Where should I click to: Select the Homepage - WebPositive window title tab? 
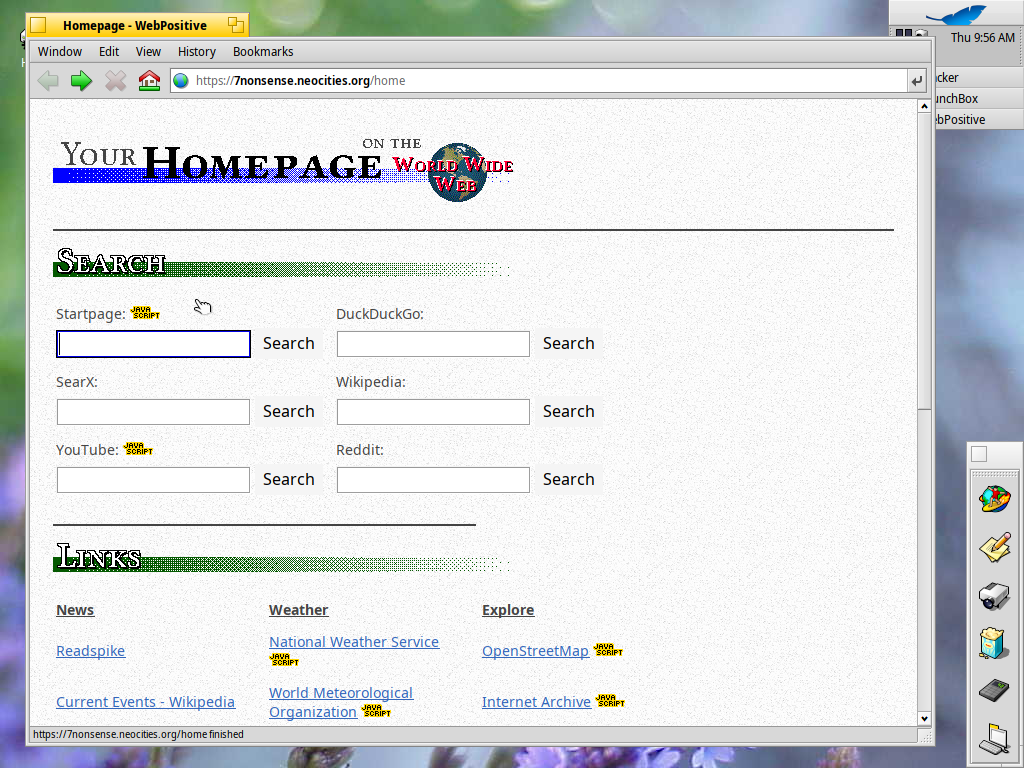coord(137,25)
